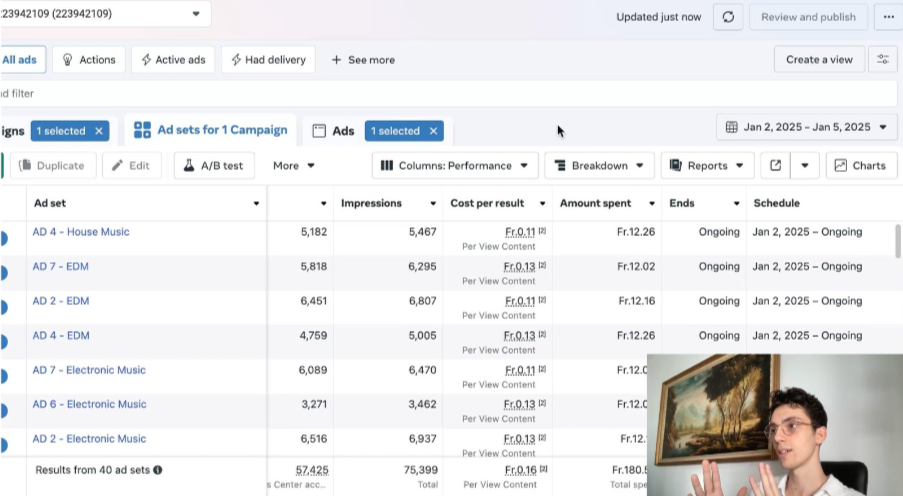Open the three-dot more options menu

click(x=888, y=17)
